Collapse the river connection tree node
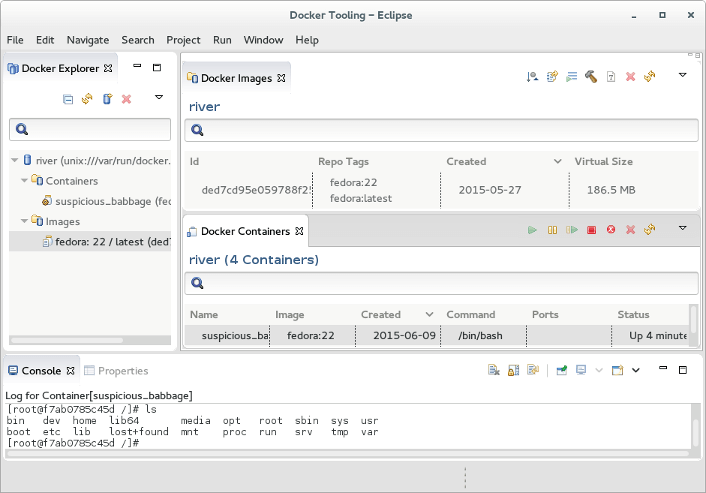The height and width of the screenshot is (493, 706). point(14,160)
